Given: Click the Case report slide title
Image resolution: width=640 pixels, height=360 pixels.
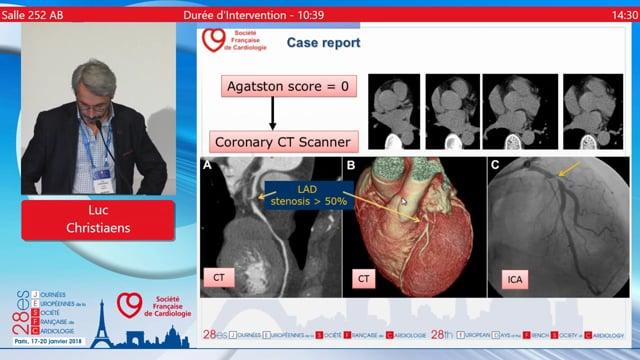Looking at the screenshot, I should 323,42.
